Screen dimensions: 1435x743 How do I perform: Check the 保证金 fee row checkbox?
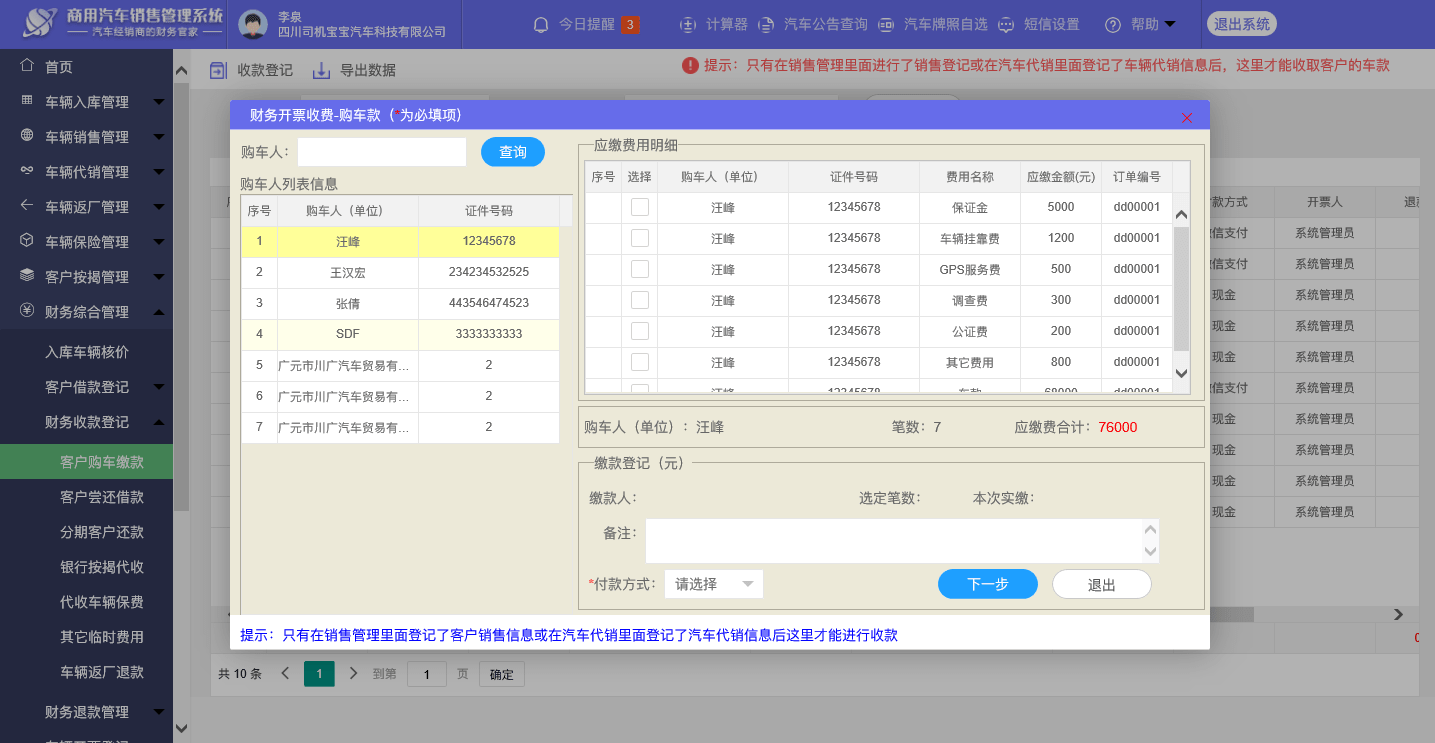(640, 207)
